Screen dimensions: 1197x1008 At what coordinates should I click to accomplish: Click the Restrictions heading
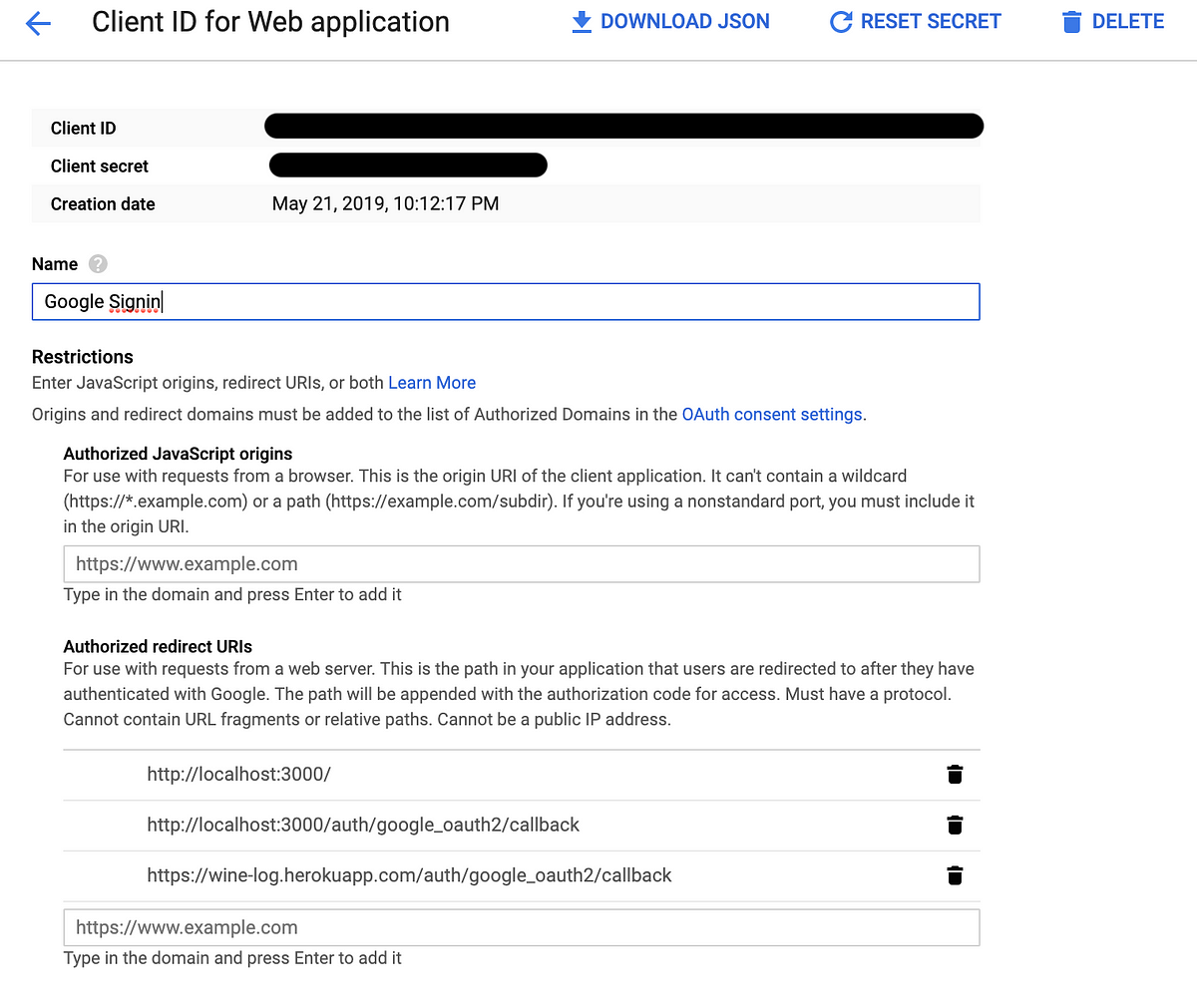(83, 357)
